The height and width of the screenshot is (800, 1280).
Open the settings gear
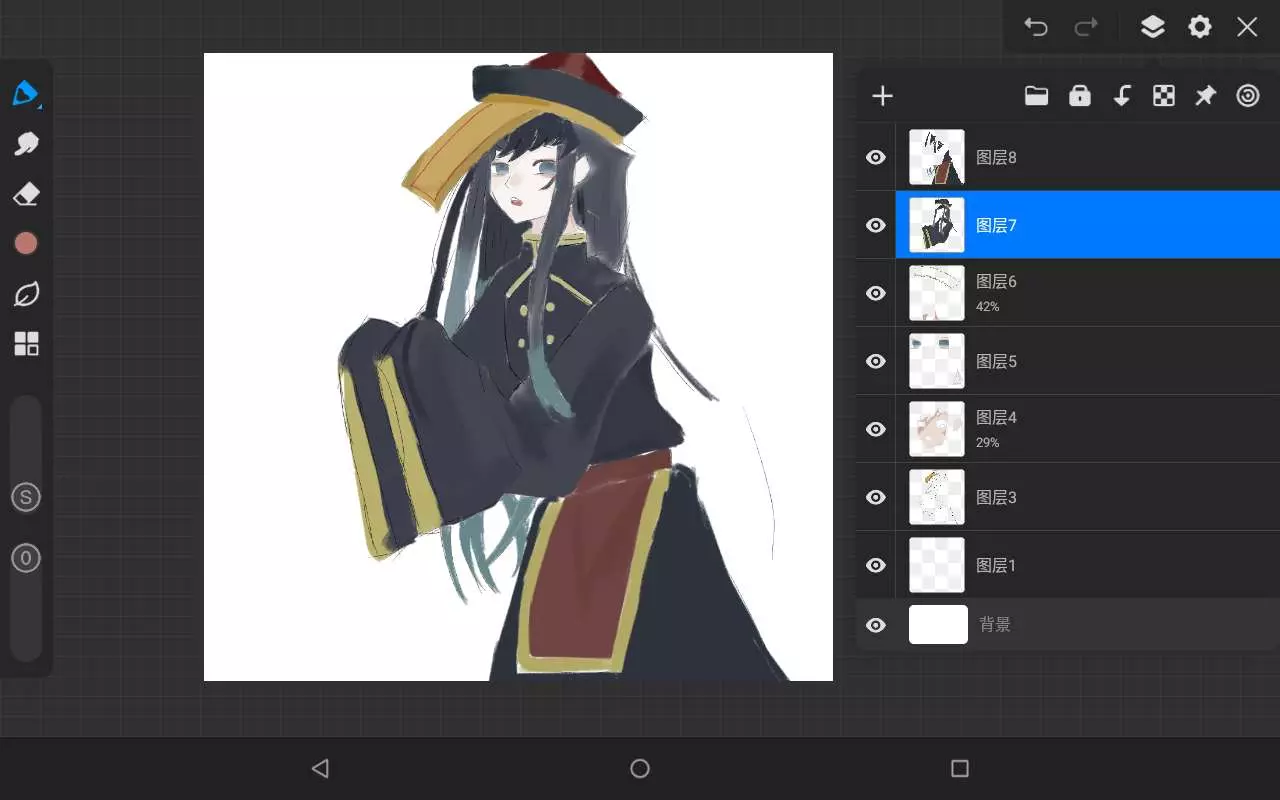[x=1200, y=27]
